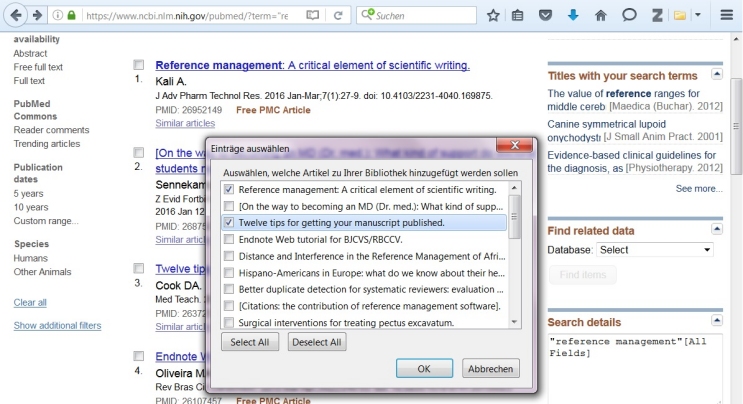743x404 pixels.
Task: Open the downloads arrow icon
Action: pyautogui.click(x=573, y=15)
